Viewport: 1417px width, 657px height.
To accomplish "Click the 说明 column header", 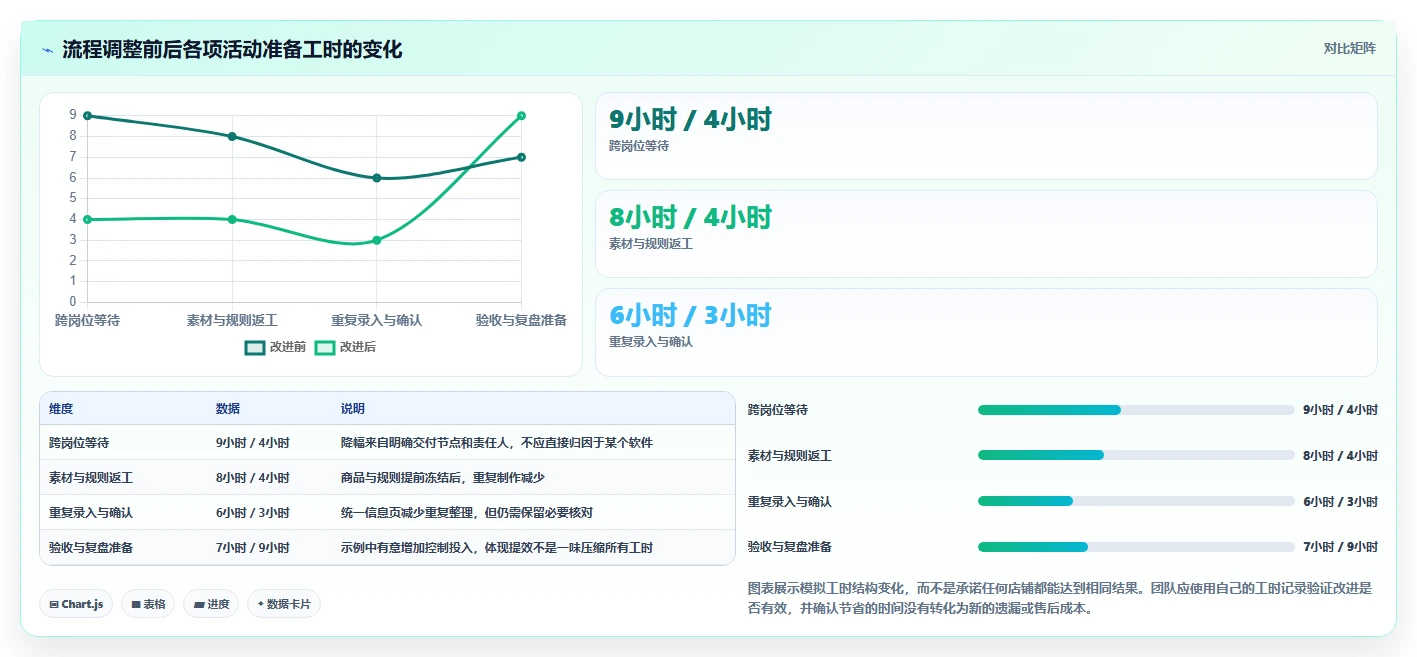I will click(x=353, y=409).
